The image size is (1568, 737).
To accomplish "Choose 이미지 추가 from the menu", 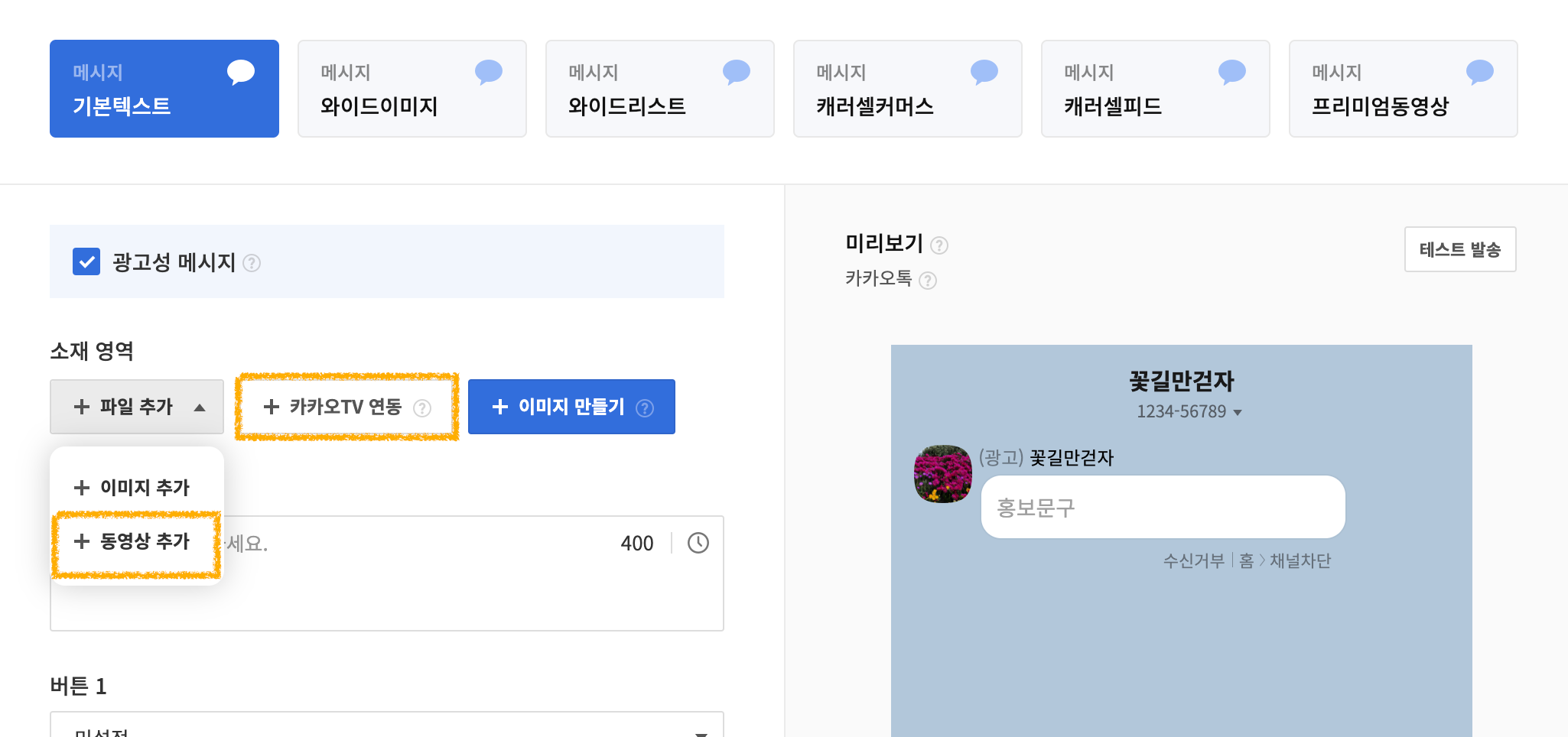I will click(132, 488).
